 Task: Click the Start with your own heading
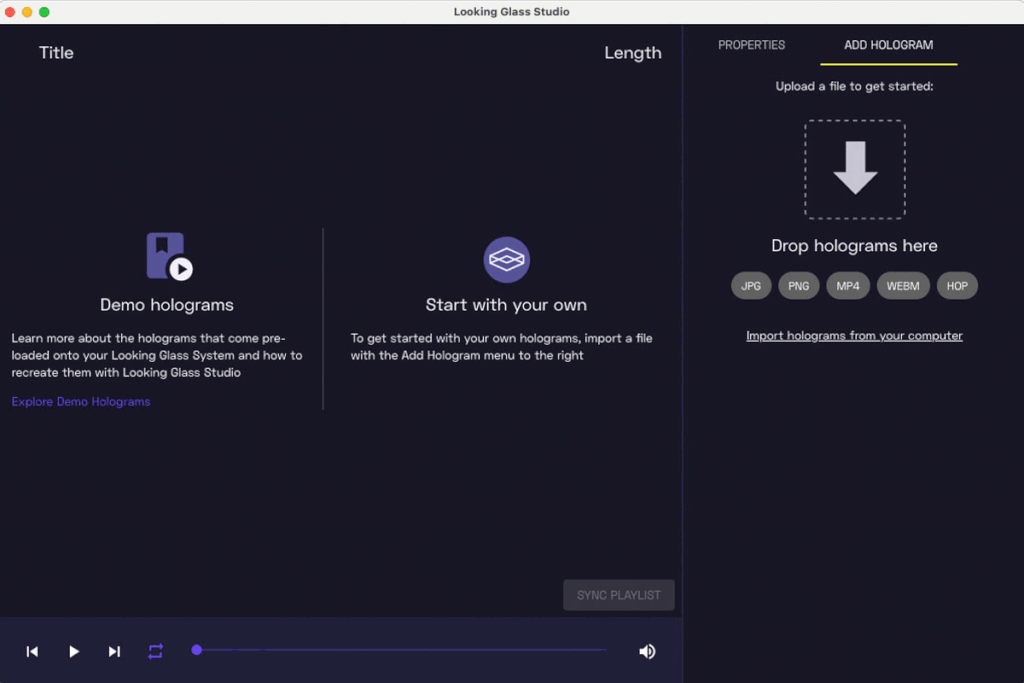coord(506,305)
